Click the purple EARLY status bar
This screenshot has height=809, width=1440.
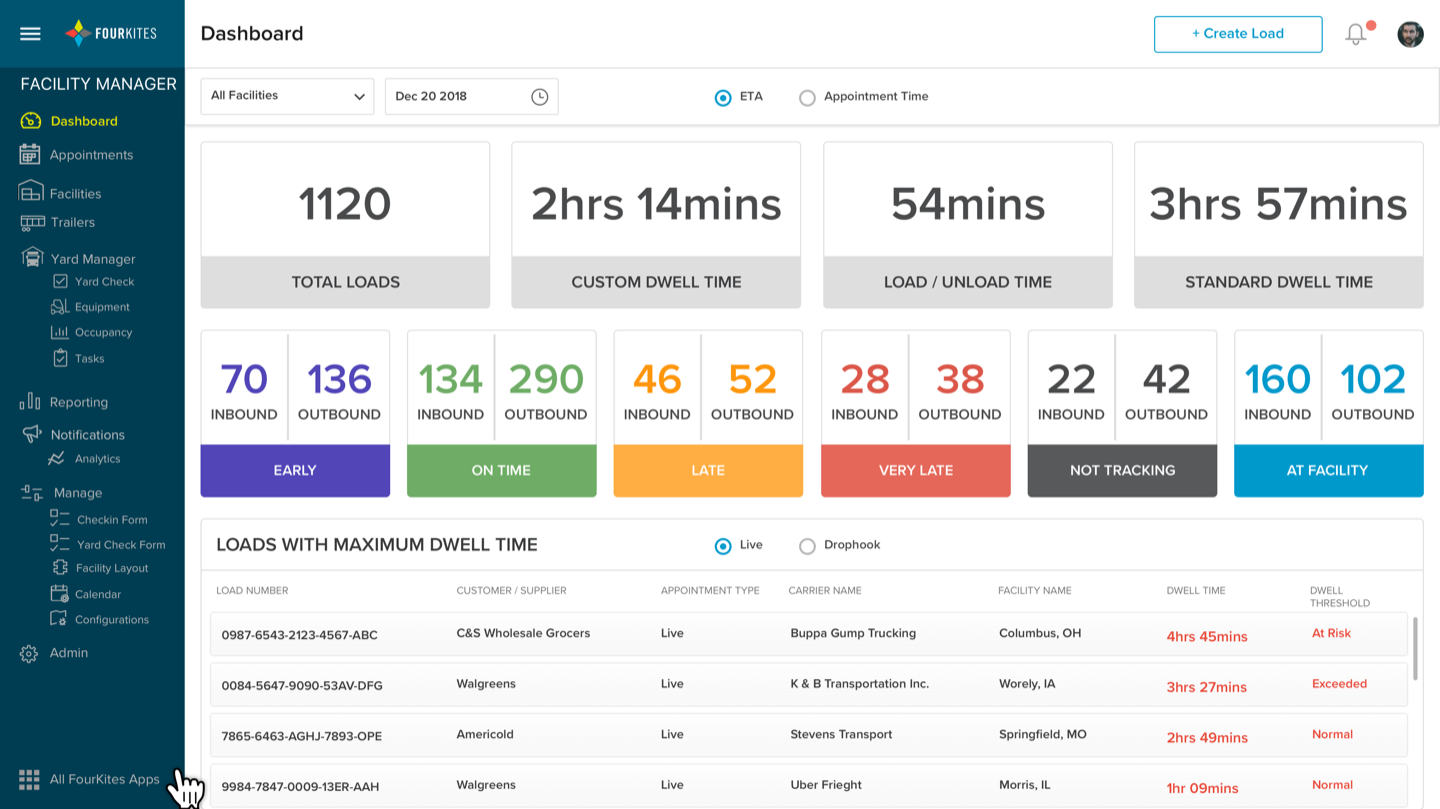[295, 470]
